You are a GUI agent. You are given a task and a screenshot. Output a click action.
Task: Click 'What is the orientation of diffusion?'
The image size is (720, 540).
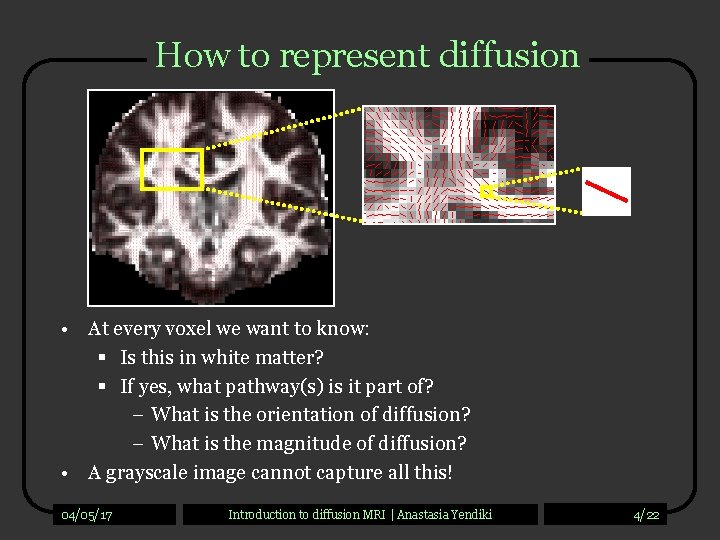[311, 414]
